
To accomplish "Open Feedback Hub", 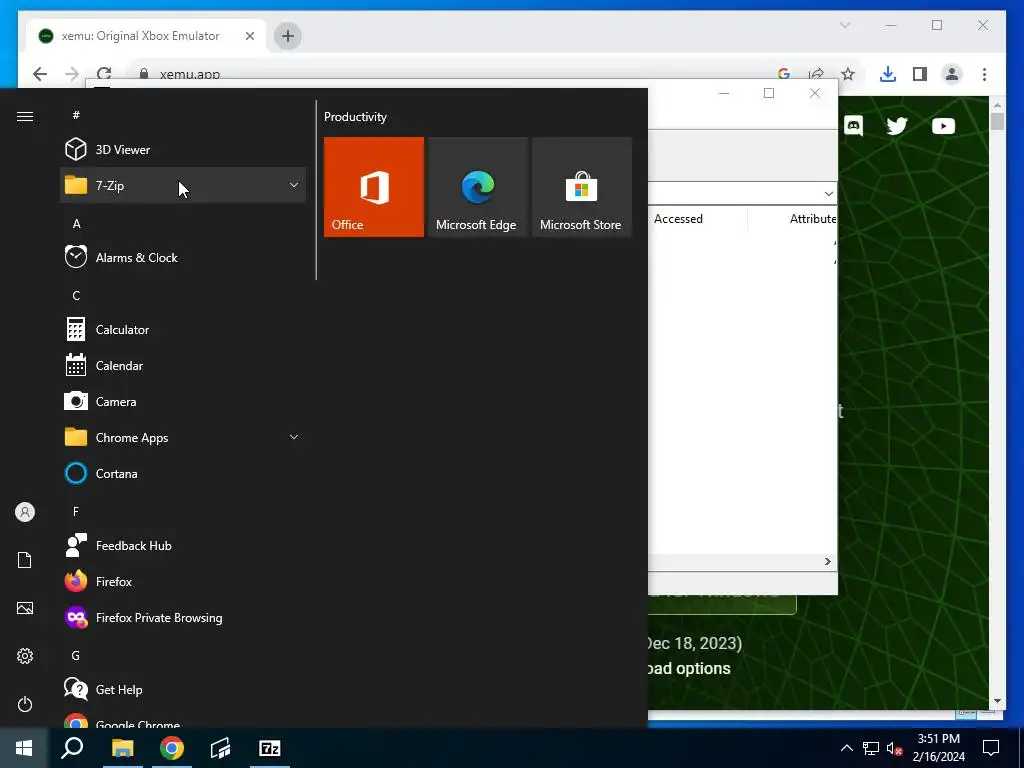I will tap(183, 545).
